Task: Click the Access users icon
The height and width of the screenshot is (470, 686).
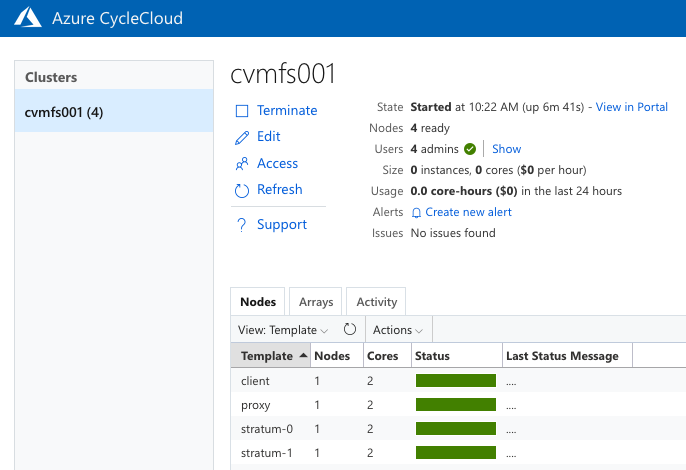Action: [241, 164]
